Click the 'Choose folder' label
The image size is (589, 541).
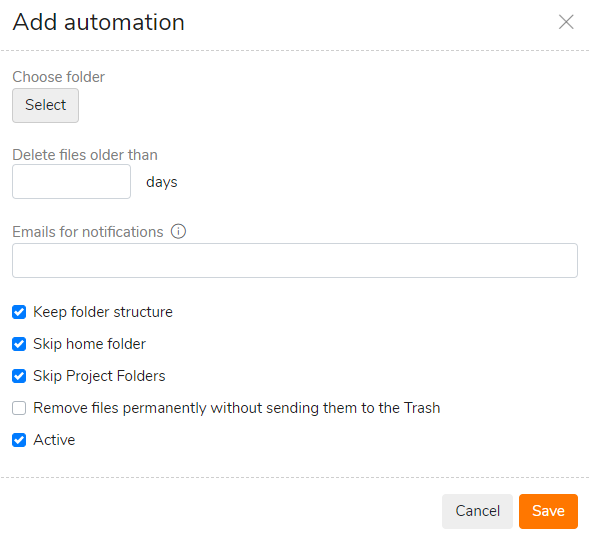(x=59, y=77)
